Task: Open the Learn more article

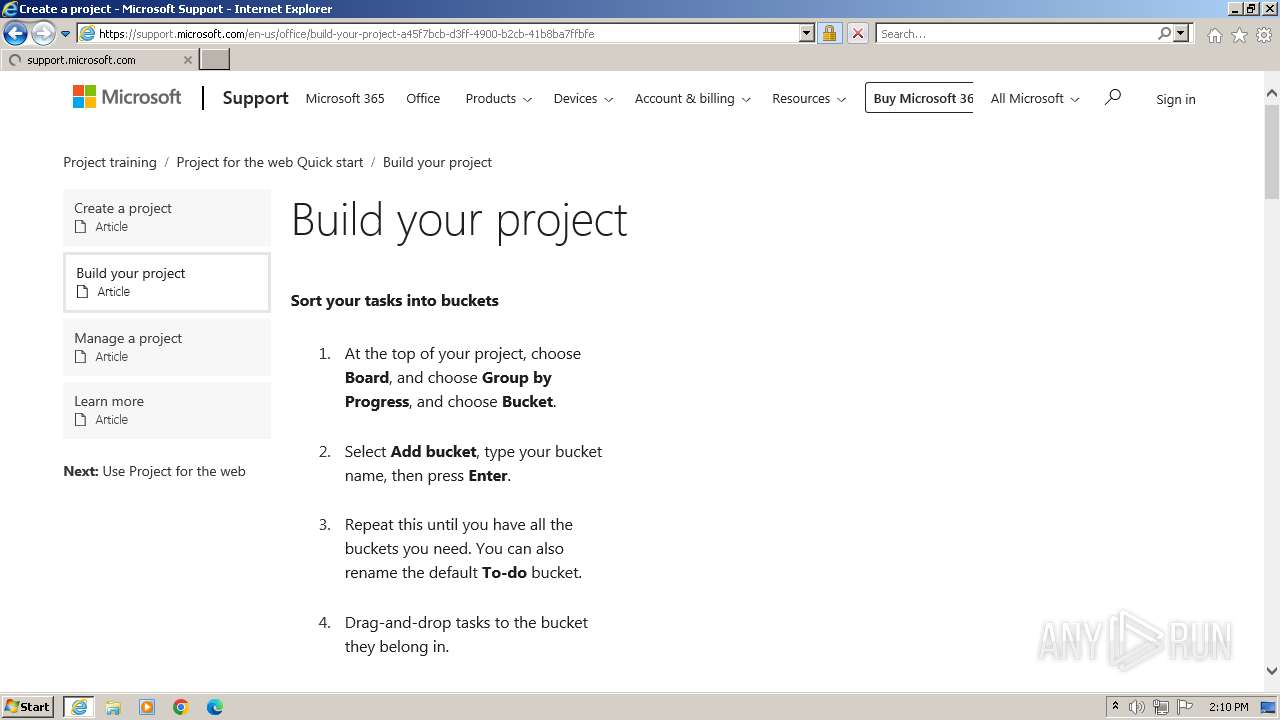Action: 167,410
